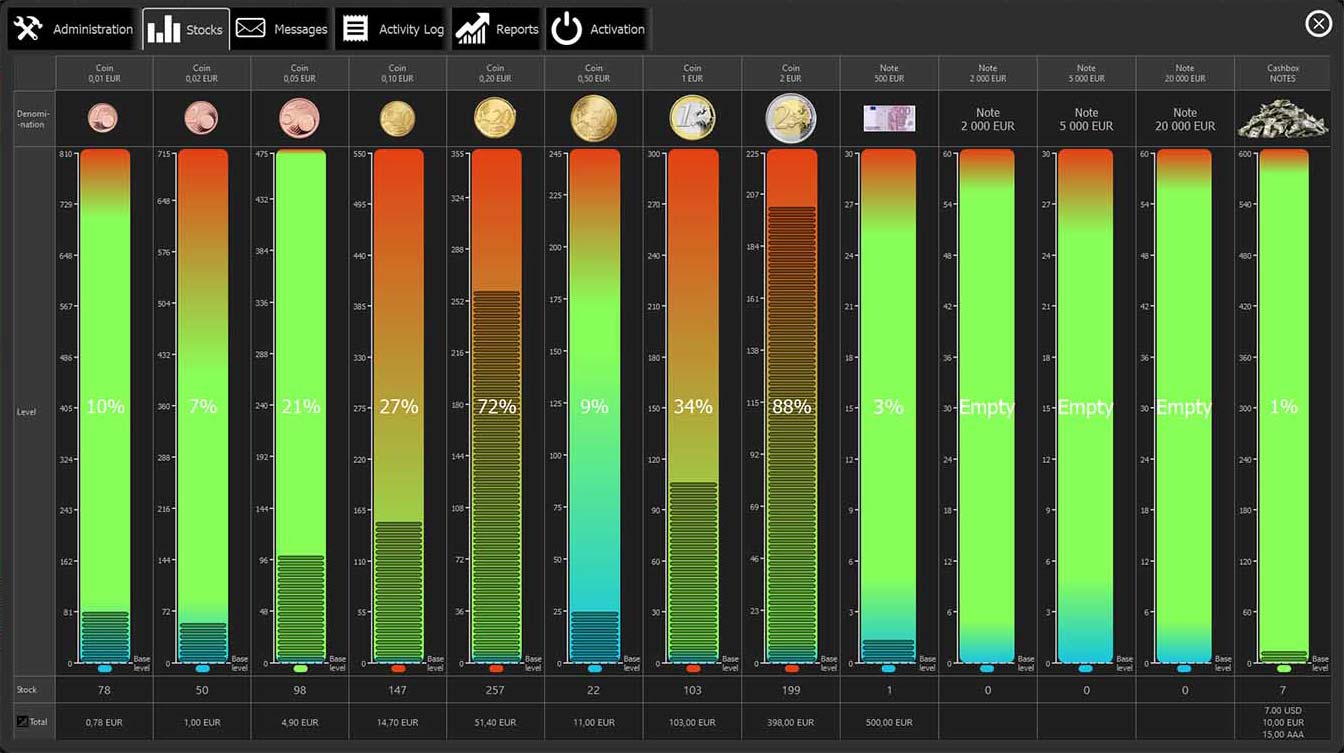Click the 0,20 EUR coin icon

495,118
